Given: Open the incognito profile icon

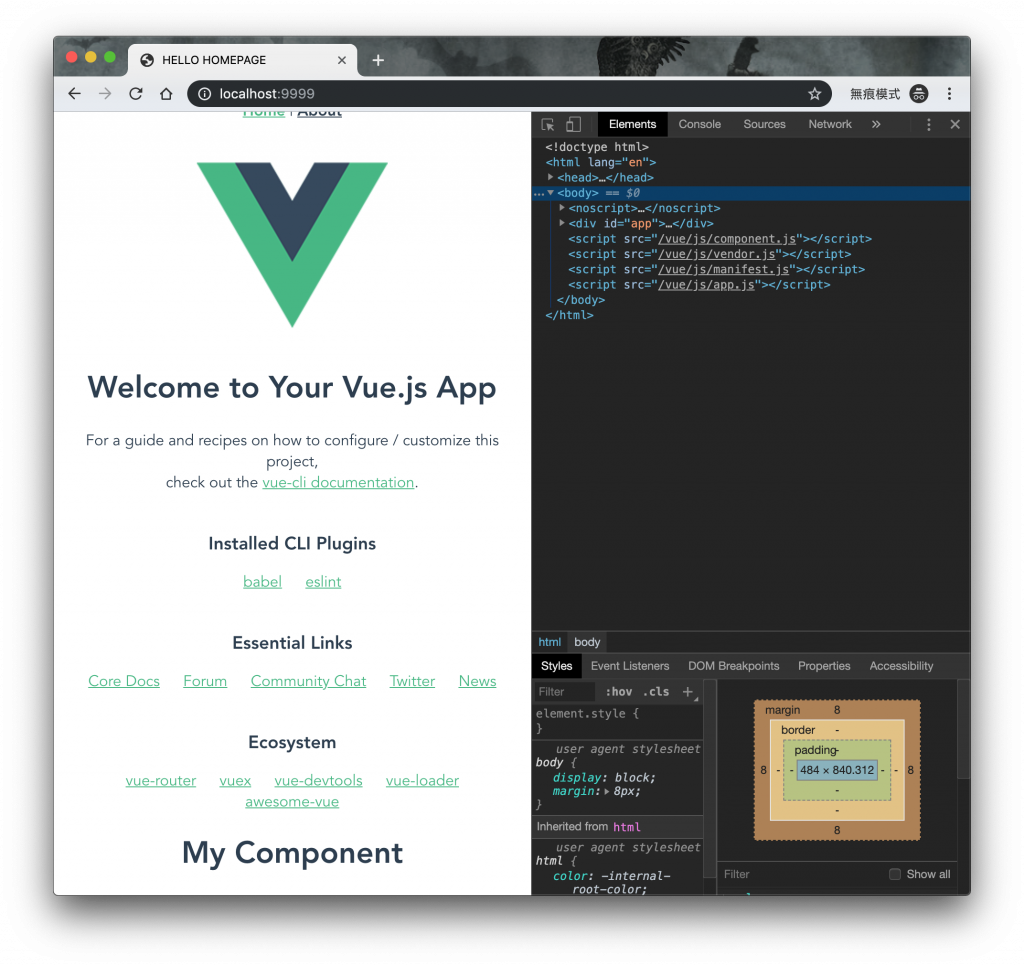Looking at the screenshot, I should [x=919, y=93].
